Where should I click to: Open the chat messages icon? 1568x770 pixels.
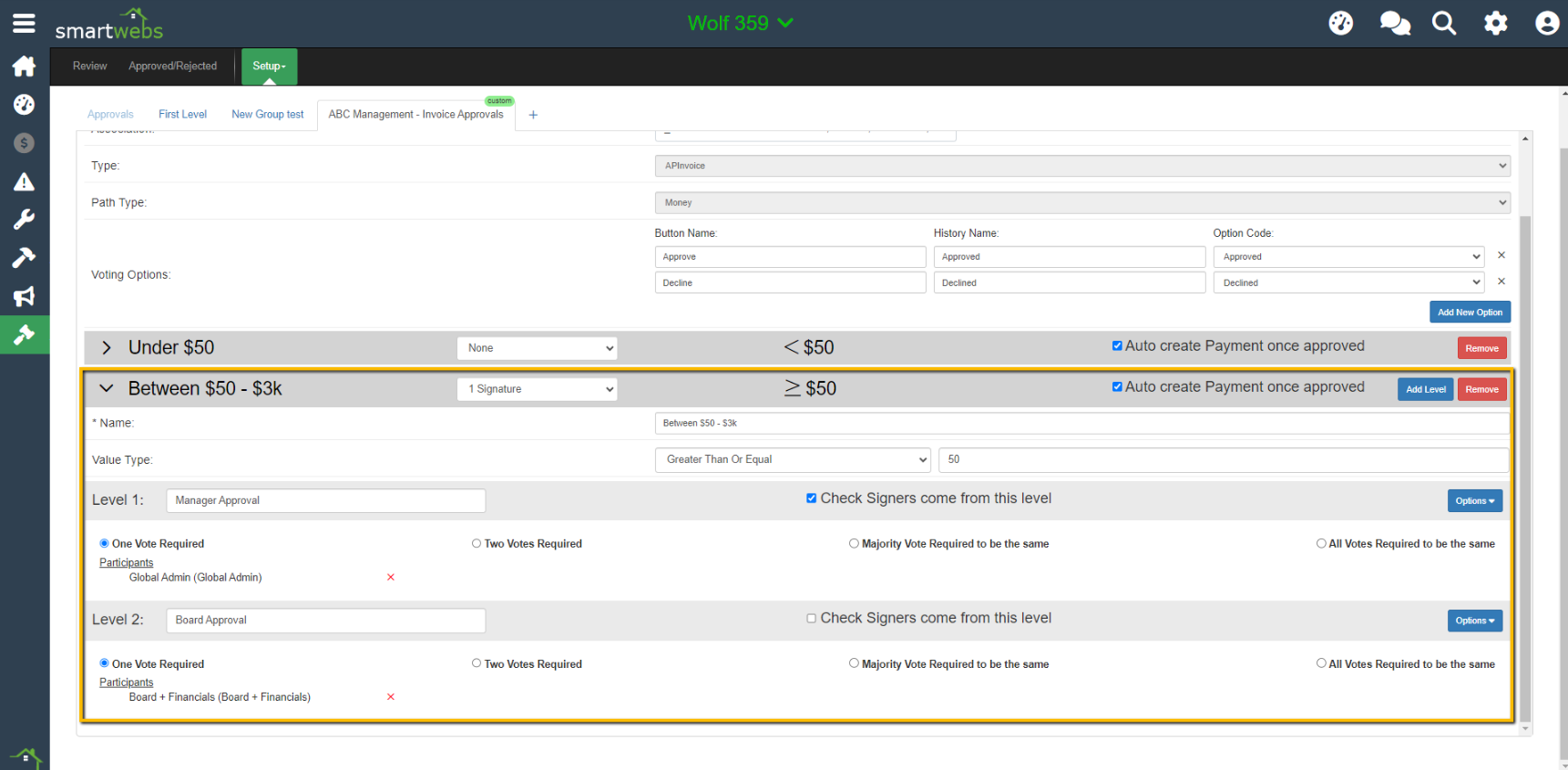click(x=1395, y=23)
